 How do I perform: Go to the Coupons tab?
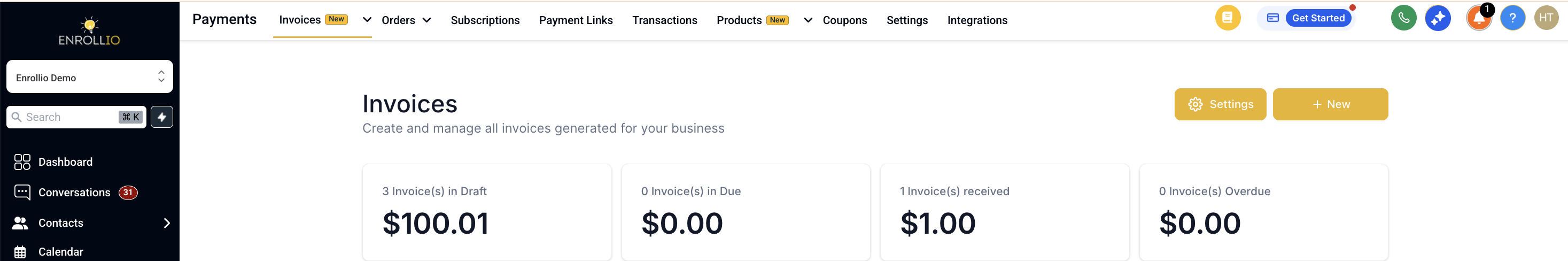[x=844, y=20]
